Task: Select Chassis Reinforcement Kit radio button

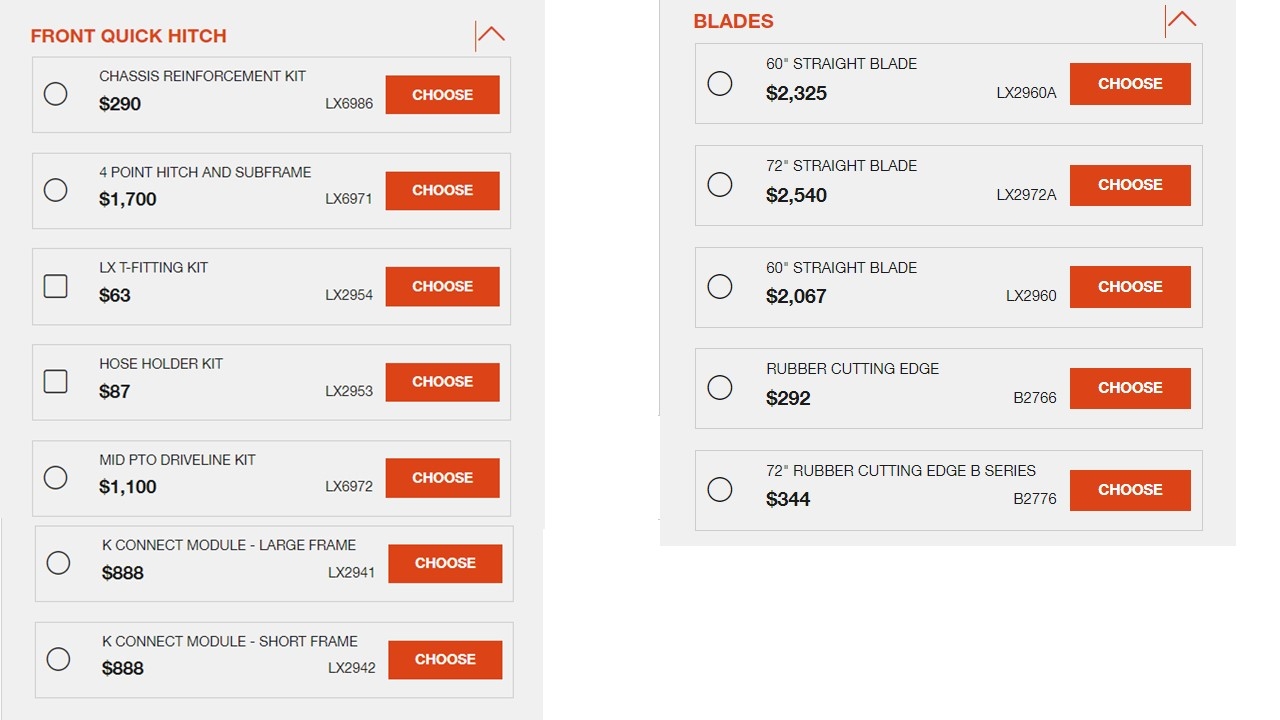Action: [x=56, y=94]
